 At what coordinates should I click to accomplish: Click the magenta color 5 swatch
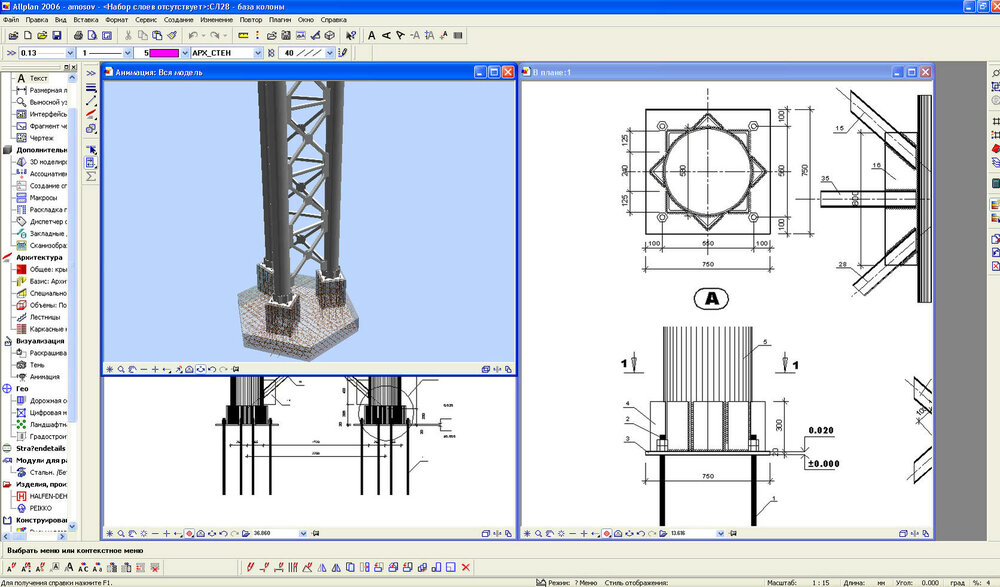[x=163, y=52]
